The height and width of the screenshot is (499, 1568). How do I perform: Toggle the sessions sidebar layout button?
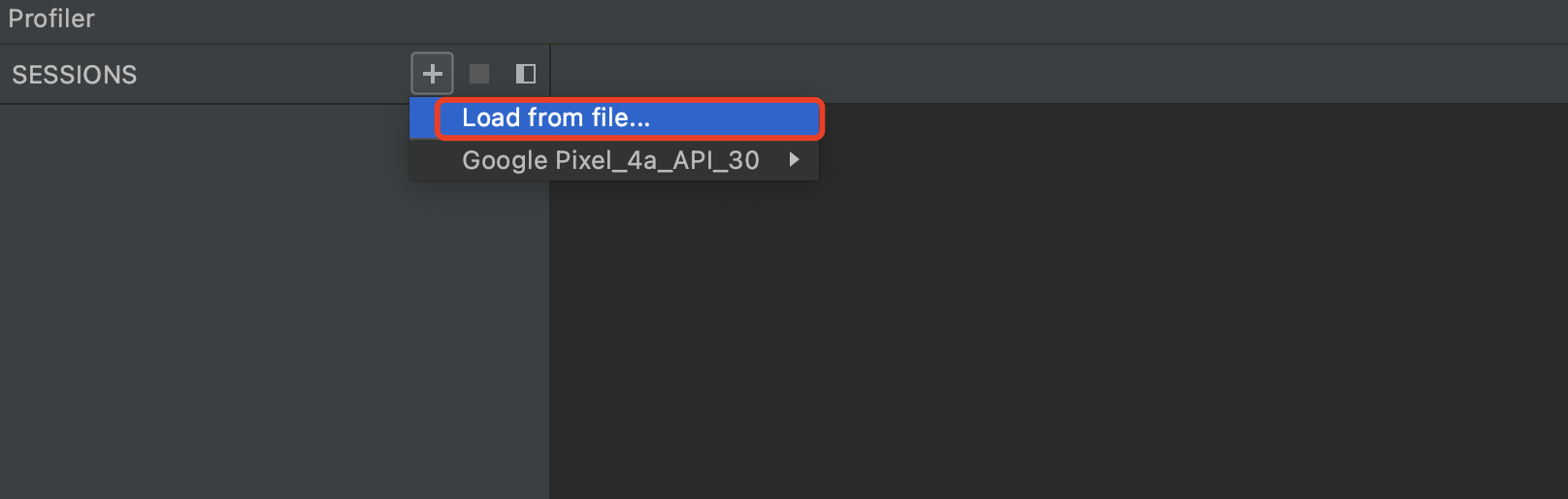click(526, 74)
